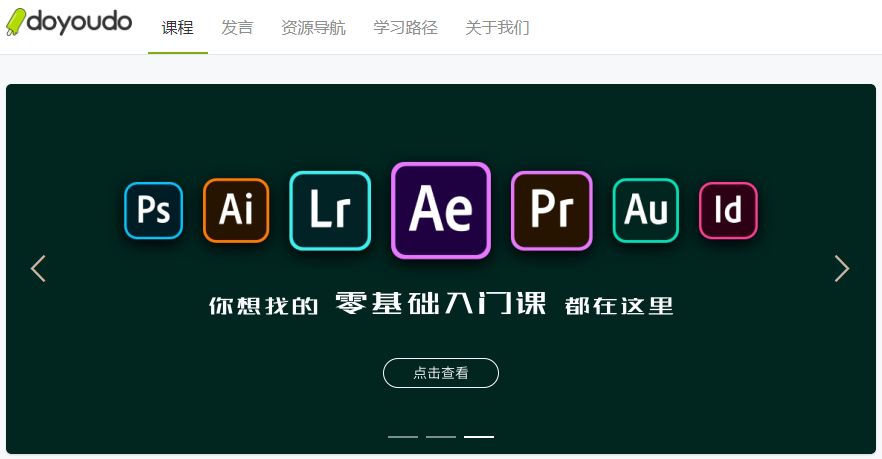Go to next banner slide arrow
This screenshot has height=459, width=882.
tap(842, 268)
